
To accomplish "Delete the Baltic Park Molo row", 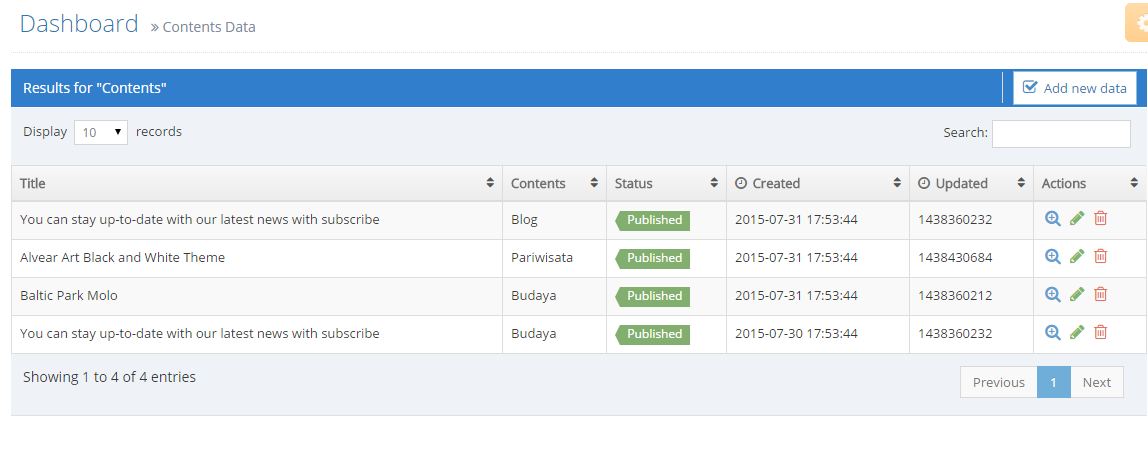I will (x=1100, y=294).
